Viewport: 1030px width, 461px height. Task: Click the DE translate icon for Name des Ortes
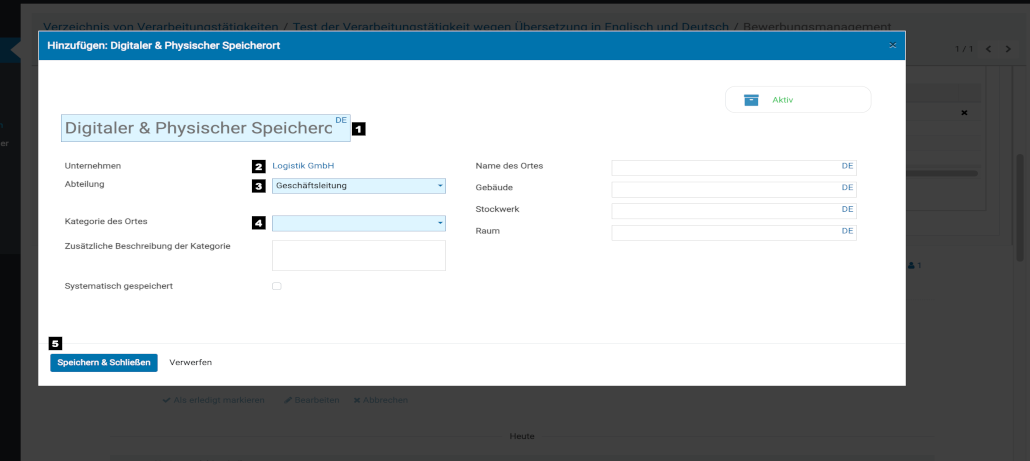[x=847, y=166]
